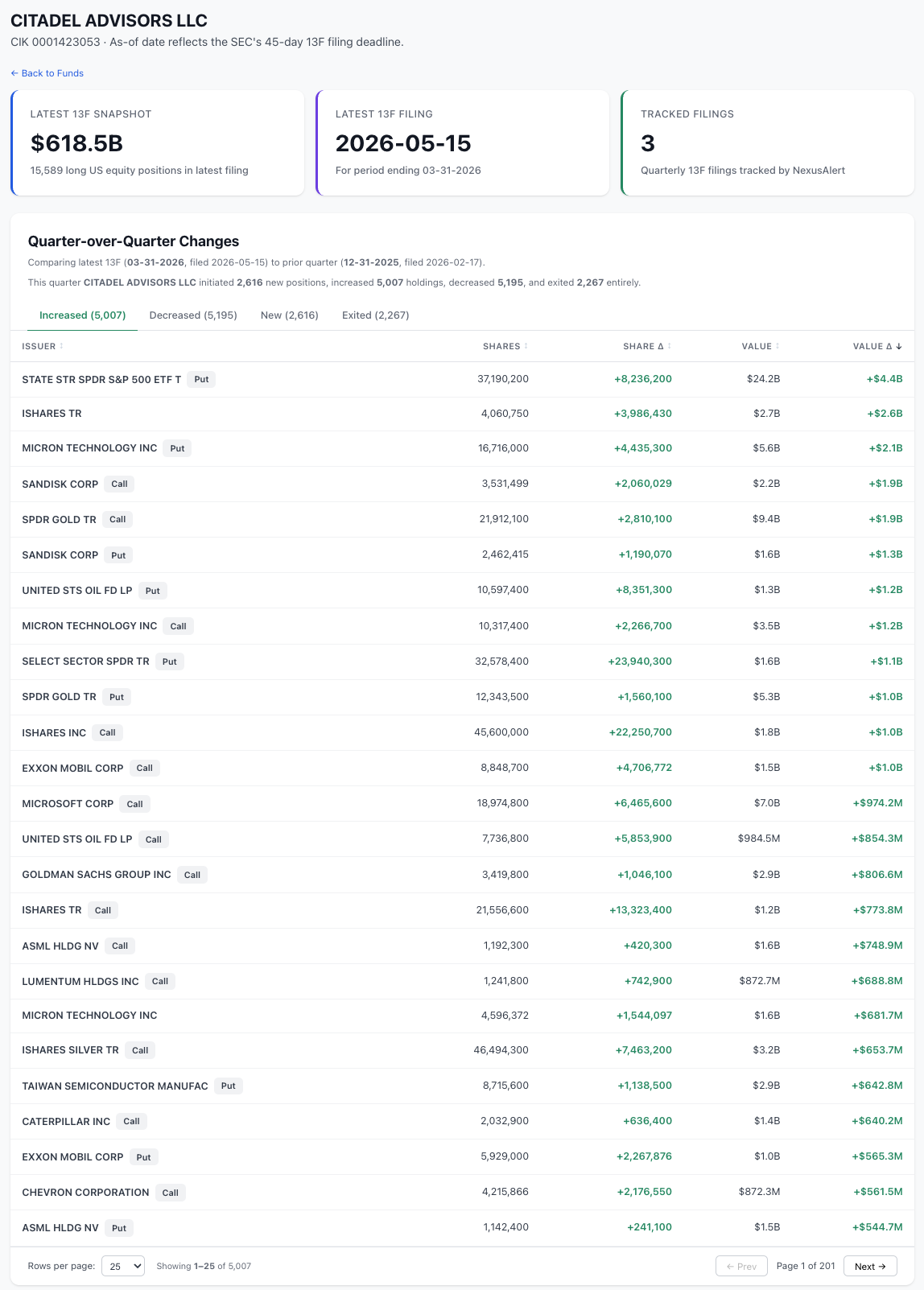Click the Showing 1–25 of 5,007 text
Viewport: 924px width, 1290px height.
(204, 1266)
